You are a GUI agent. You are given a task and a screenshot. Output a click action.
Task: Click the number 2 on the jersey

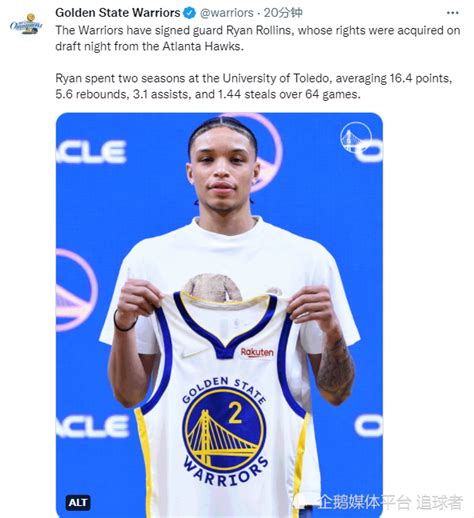coord(235,412)
